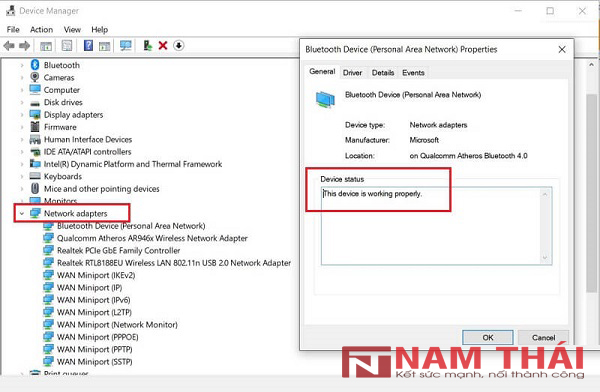Screen dimensions: 600x392
Task: Select Realtek RTL8188EU Wireless LAN adapter
Action: [x=174, y=263]
